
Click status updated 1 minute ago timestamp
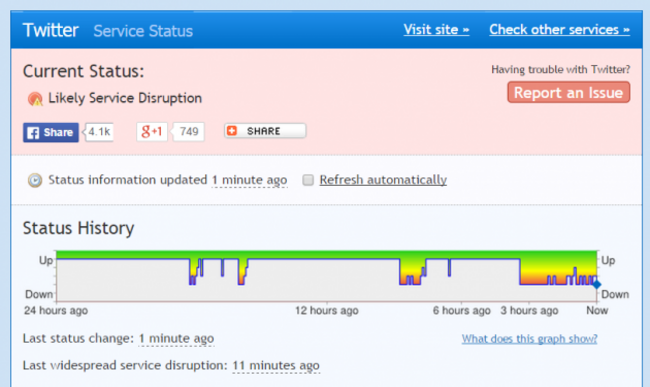point(250,180)
